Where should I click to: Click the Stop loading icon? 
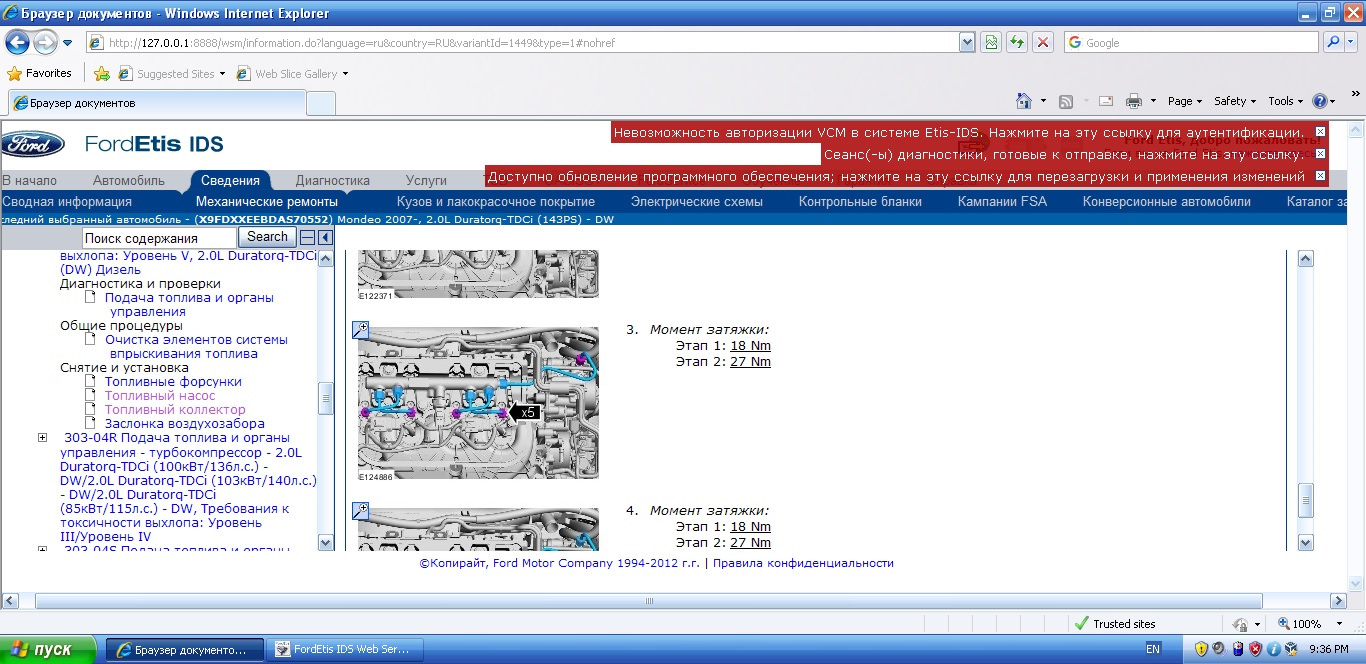coord(1043,43)
